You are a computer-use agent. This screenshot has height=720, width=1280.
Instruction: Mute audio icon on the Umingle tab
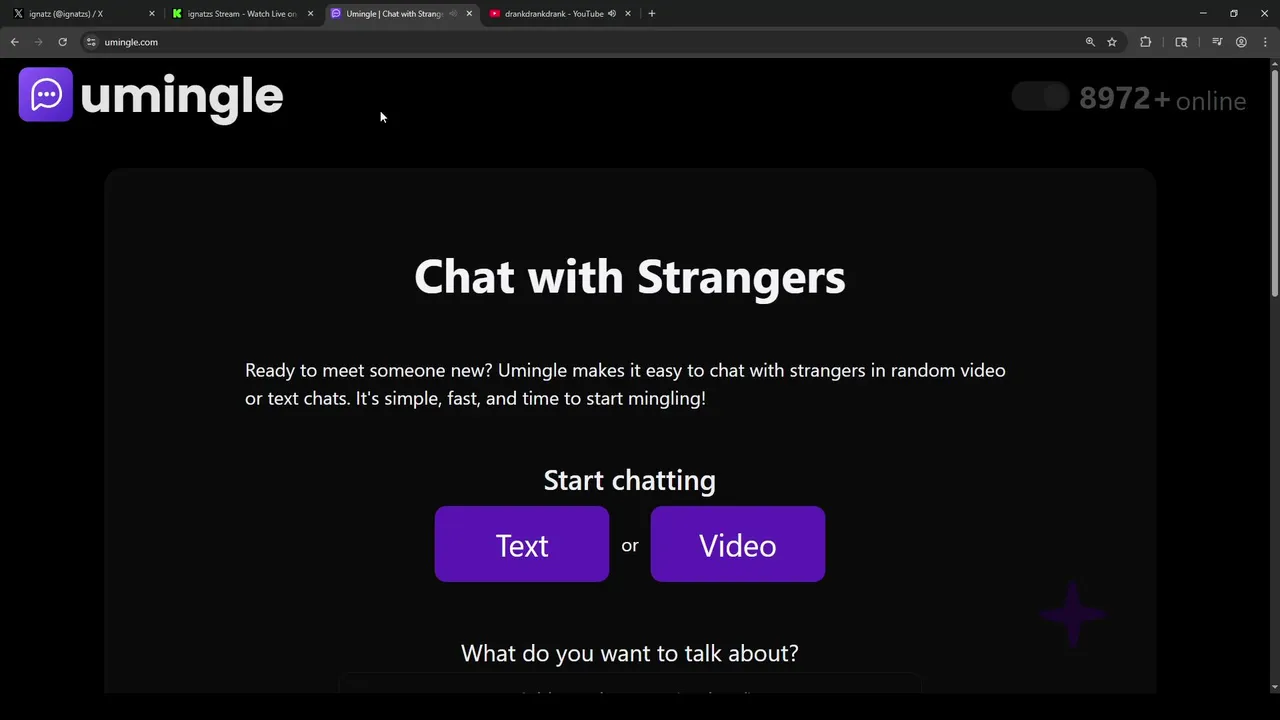tap(454, 14)
